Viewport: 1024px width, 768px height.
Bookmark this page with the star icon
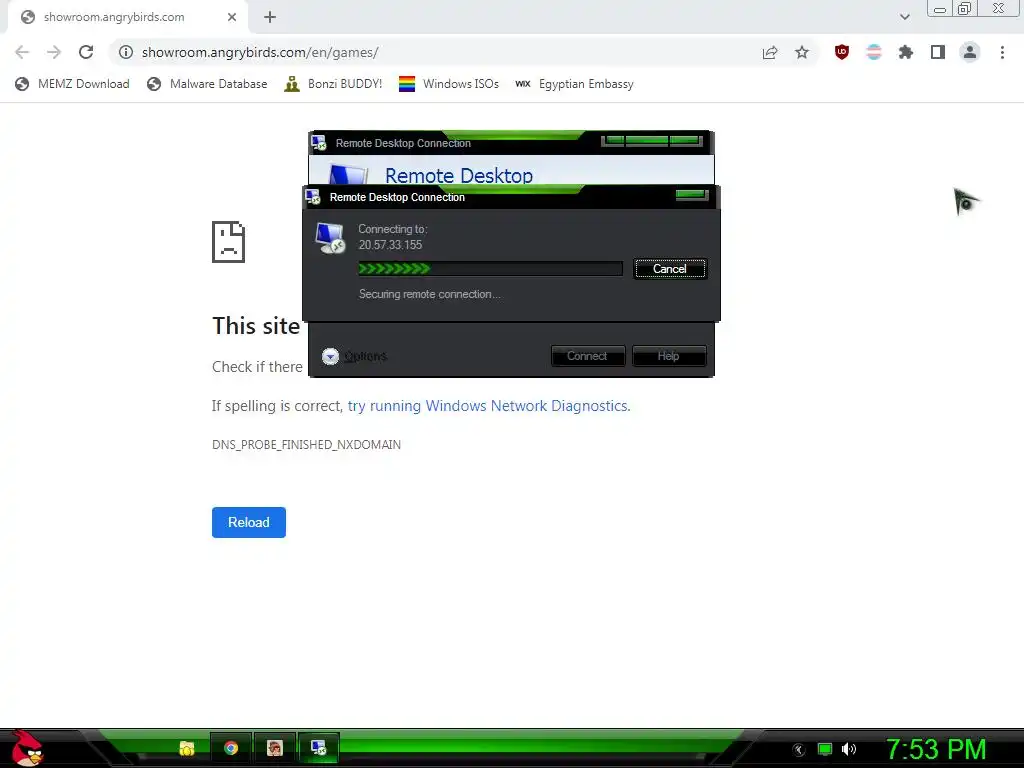coord(802,52)
